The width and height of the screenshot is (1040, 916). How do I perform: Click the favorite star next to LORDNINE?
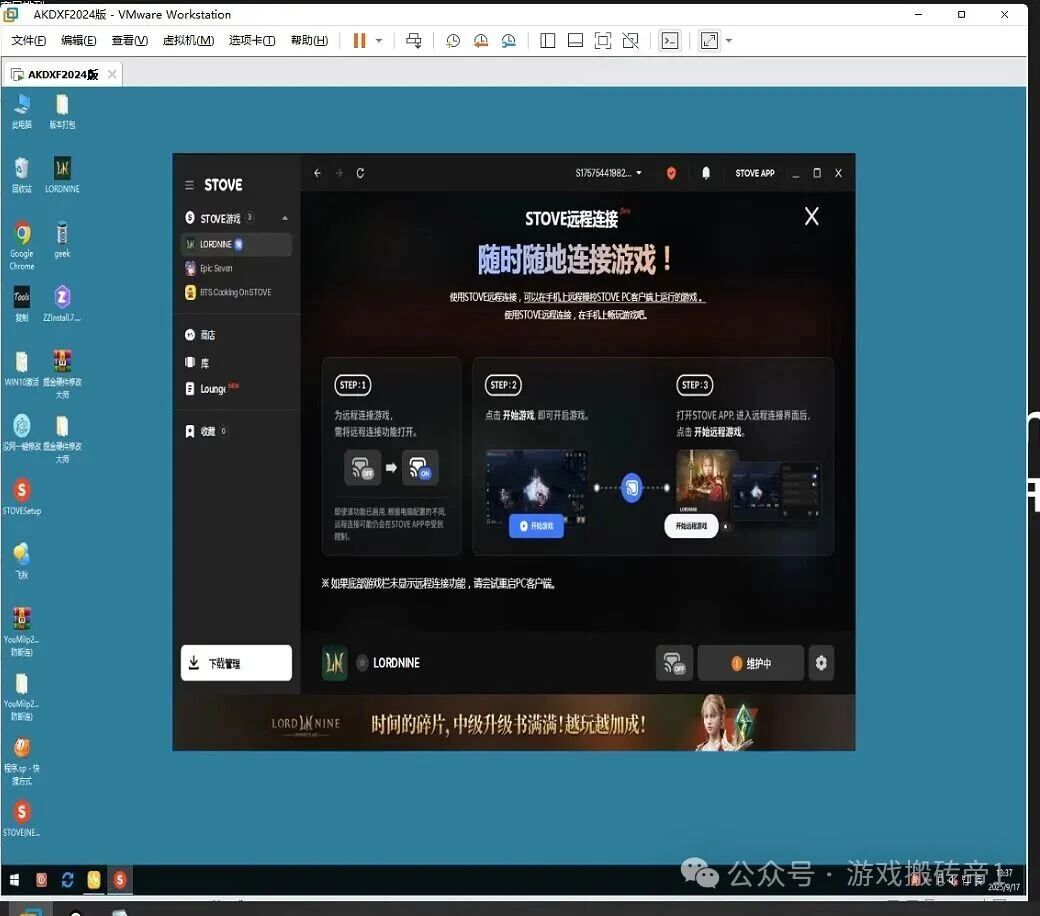(x=362, y=663)
